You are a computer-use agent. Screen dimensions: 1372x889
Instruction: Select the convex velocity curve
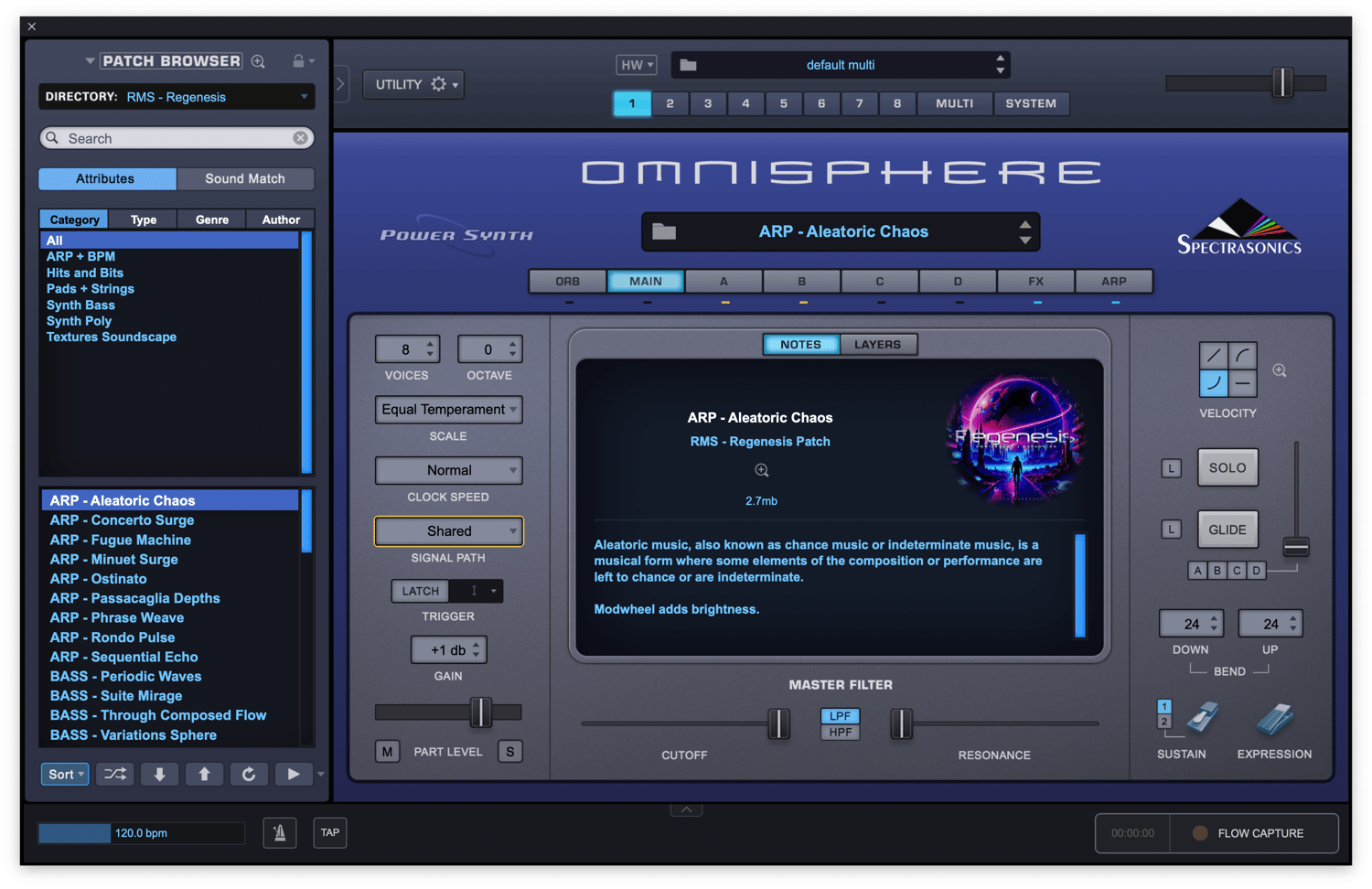[x=1243, y=356]
